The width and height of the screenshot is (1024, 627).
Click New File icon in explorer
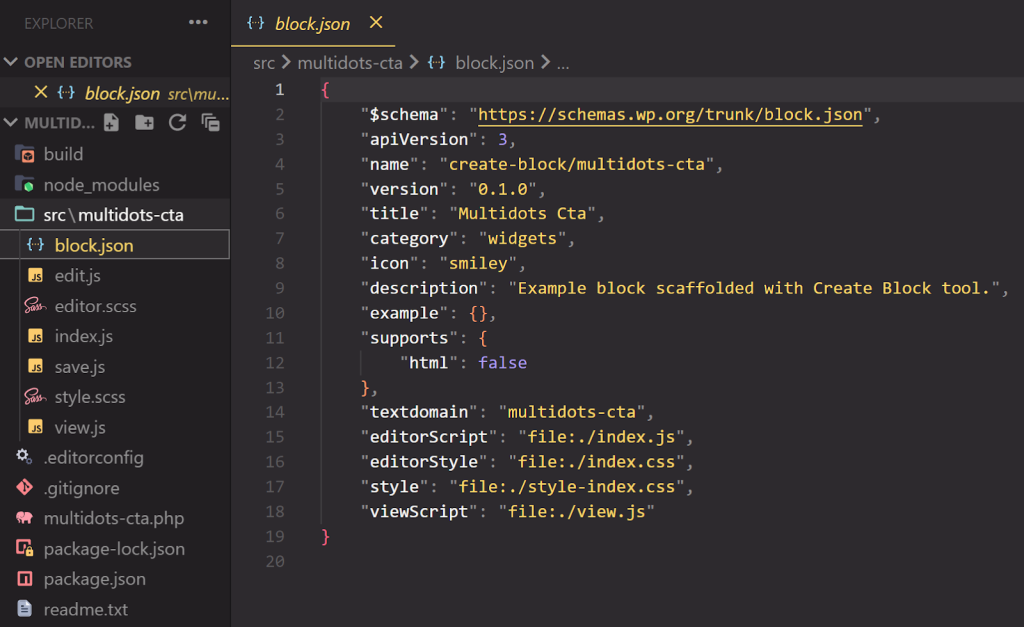(112, 123)
